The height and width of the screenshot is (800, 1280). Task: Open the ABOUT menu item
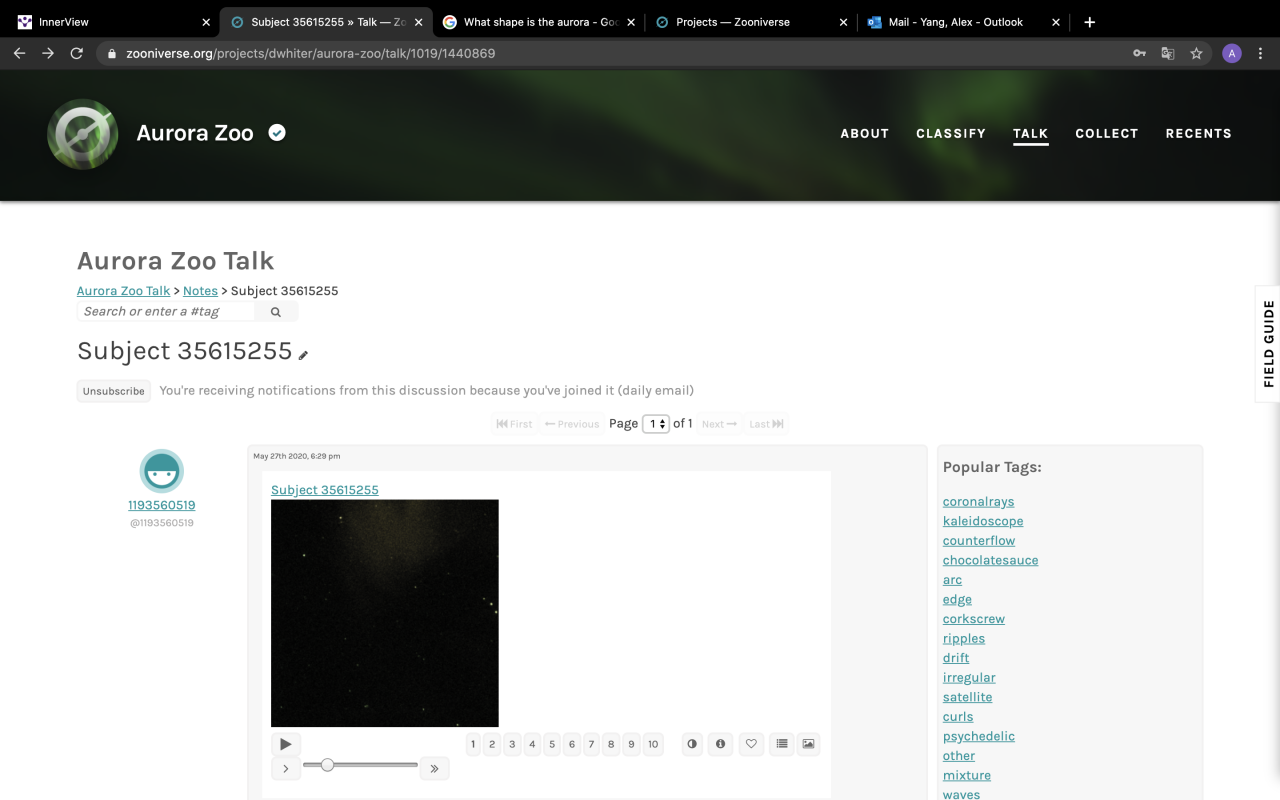[x=865, y=133]
